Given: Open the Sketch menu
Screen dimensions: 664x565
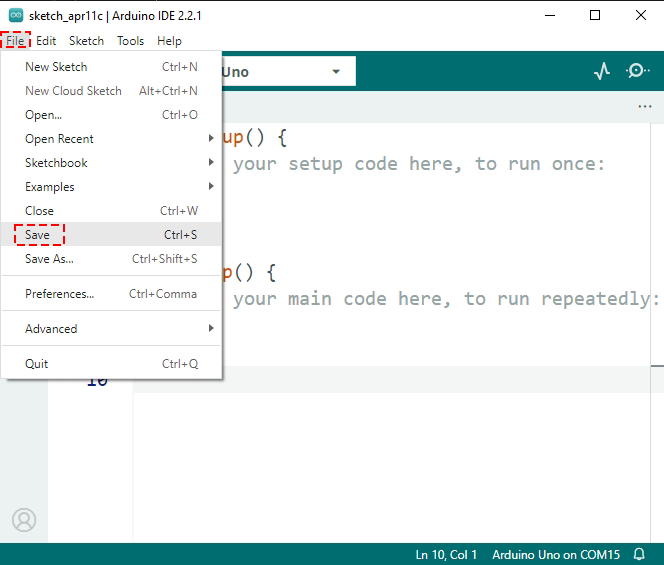Looking at the screenshot, I should click(x=86, y=41).
